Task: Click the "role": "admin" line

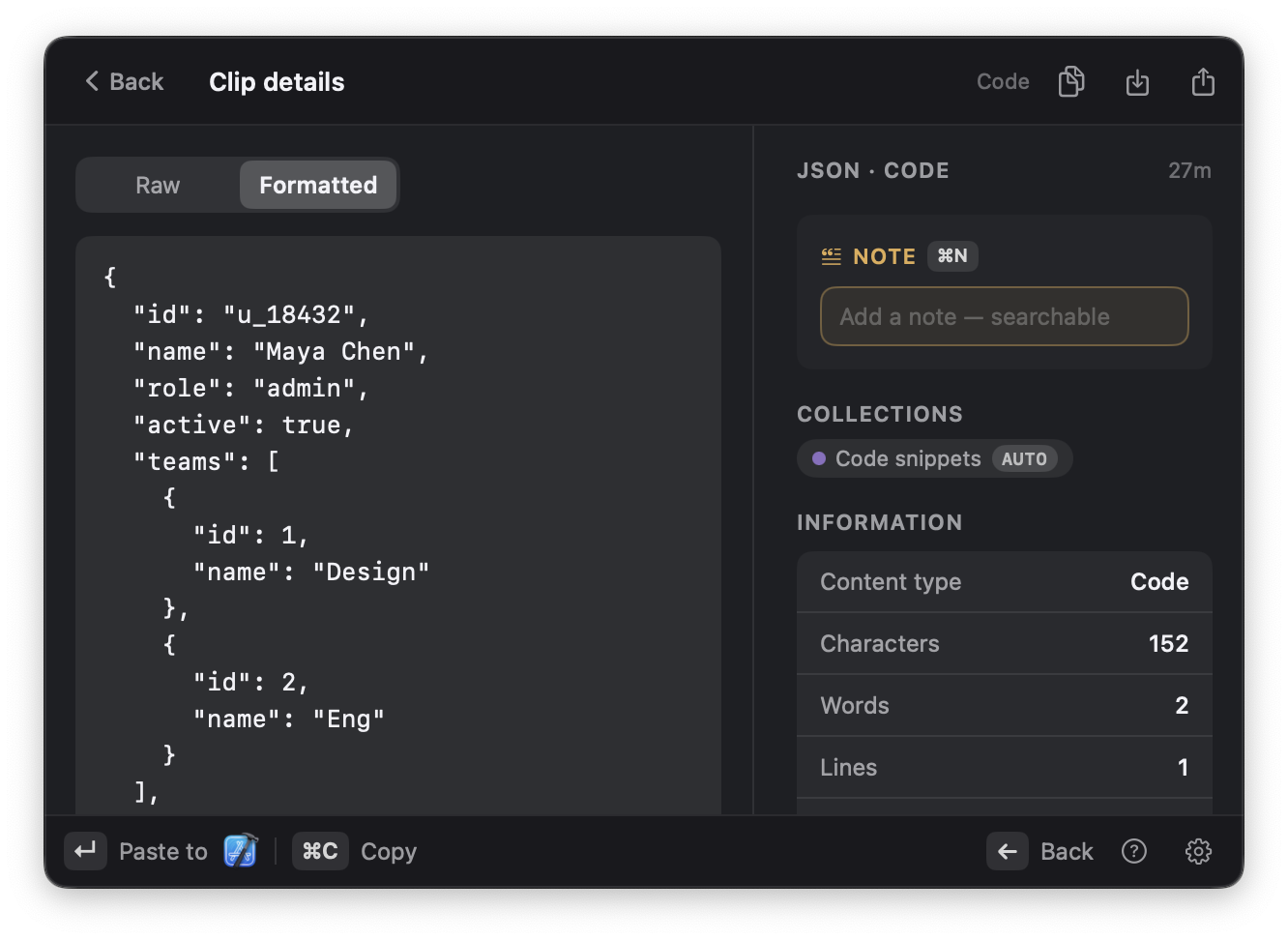Action: [x=251, y=389]
